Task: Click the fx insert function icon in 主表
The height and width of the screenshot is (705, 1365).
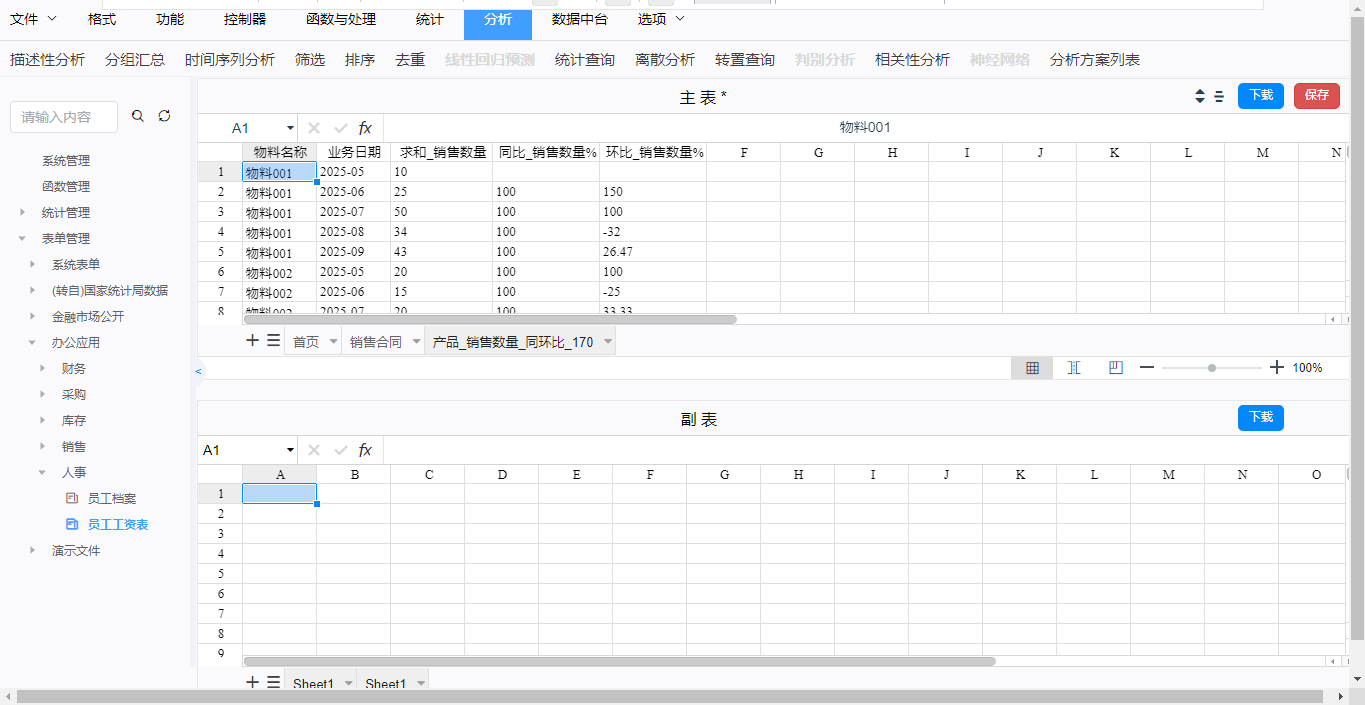Action: click(x=365, y=128)
